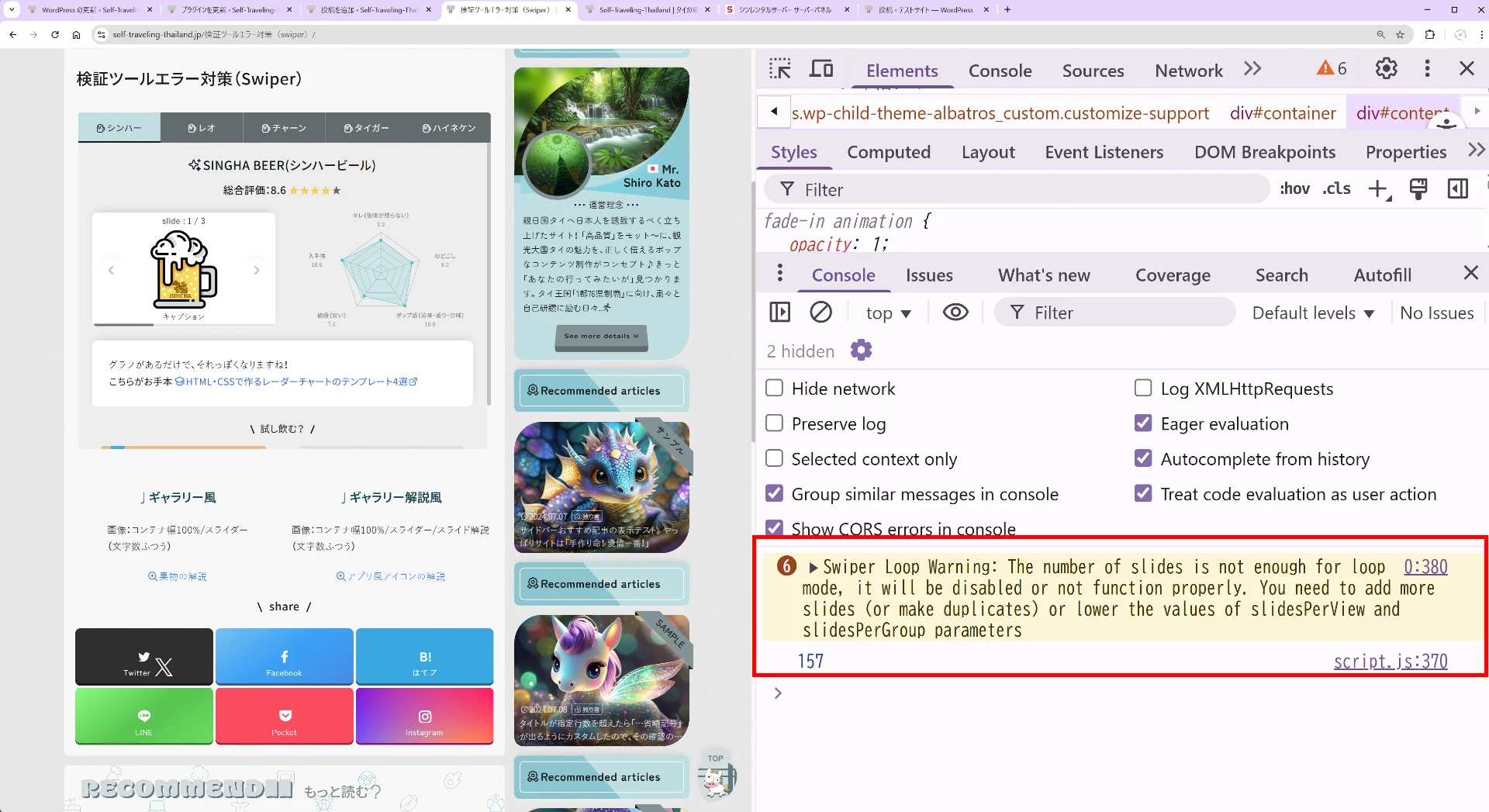Expand the Swiper Loop Warning message
Image resolution: width=1489 pixels, height=812 pixels.
click(813, 568)
